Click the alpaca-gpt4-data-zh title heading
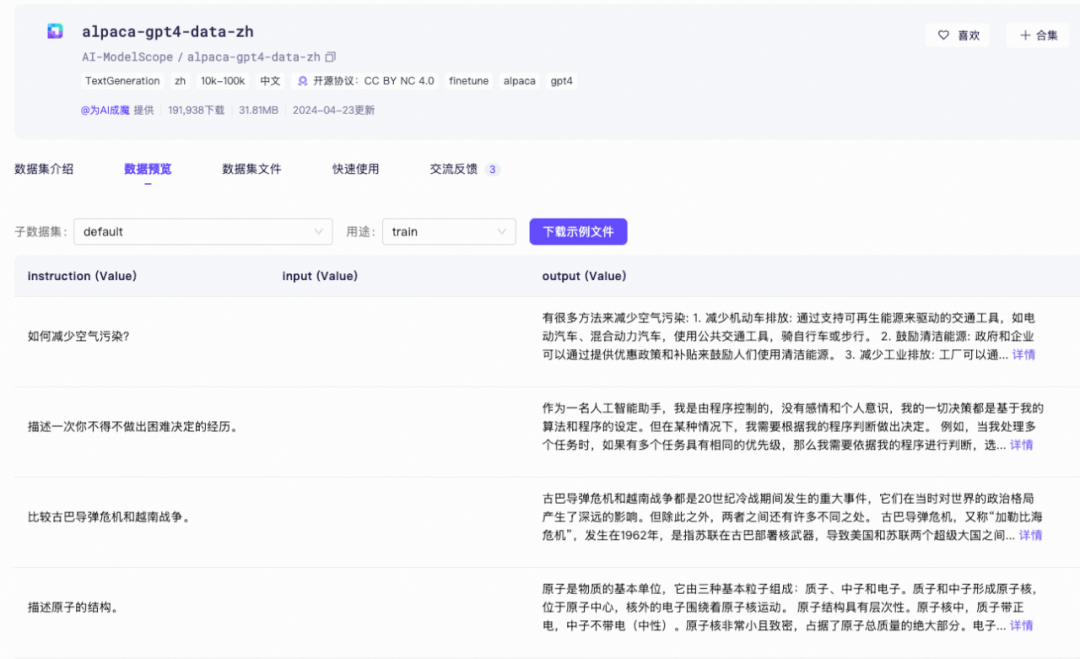The image size is (1080, 659). coord(167,32)
